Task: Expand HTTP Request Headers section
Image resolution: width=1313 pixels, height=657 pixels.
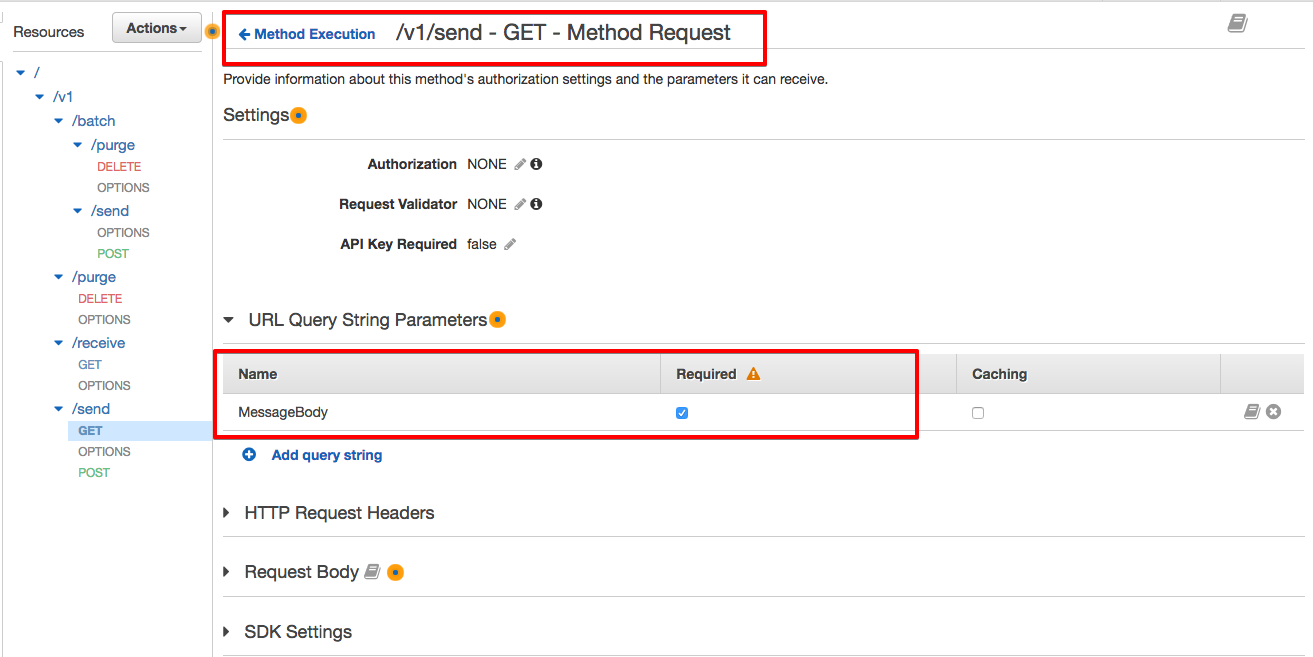Action: tap(339, 513)
